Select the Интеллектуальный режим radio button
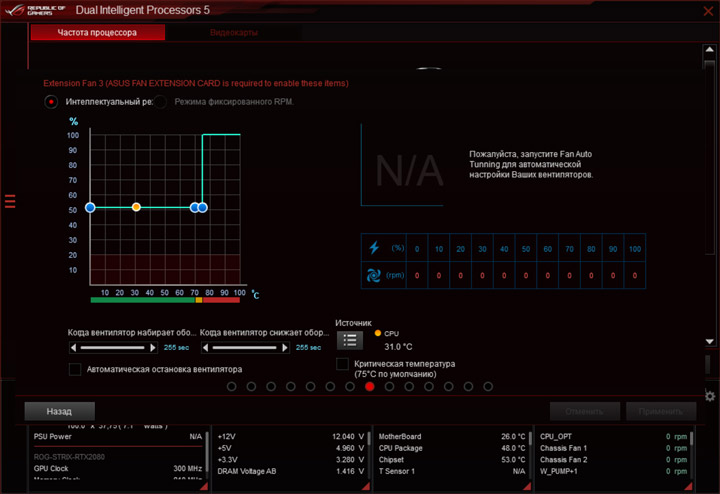This screenshot has height=494, width=720. (x=51, y=101)
